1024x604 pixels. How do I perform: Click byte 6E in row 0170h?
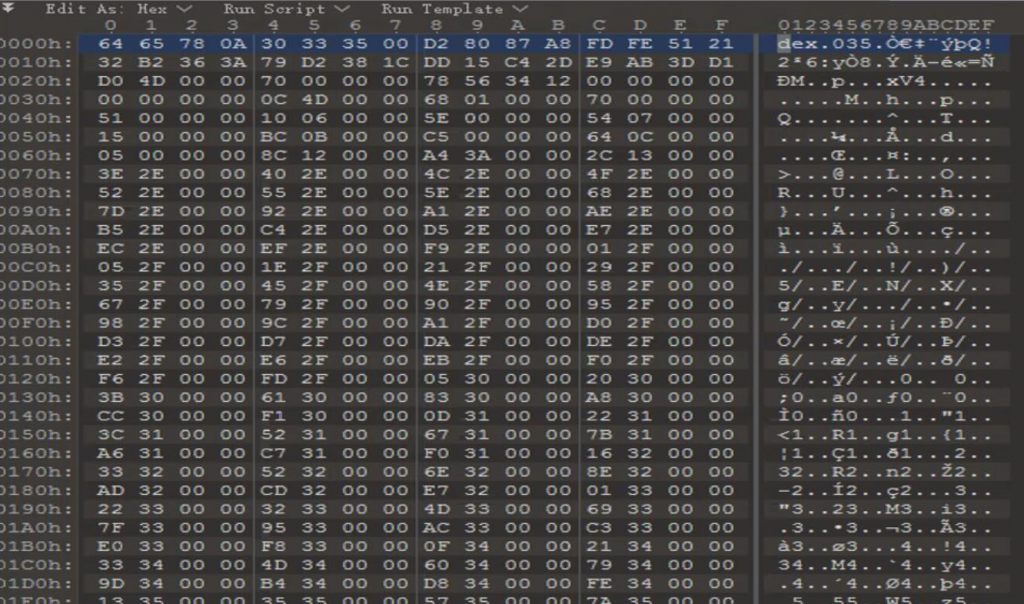tap(436, 471)
